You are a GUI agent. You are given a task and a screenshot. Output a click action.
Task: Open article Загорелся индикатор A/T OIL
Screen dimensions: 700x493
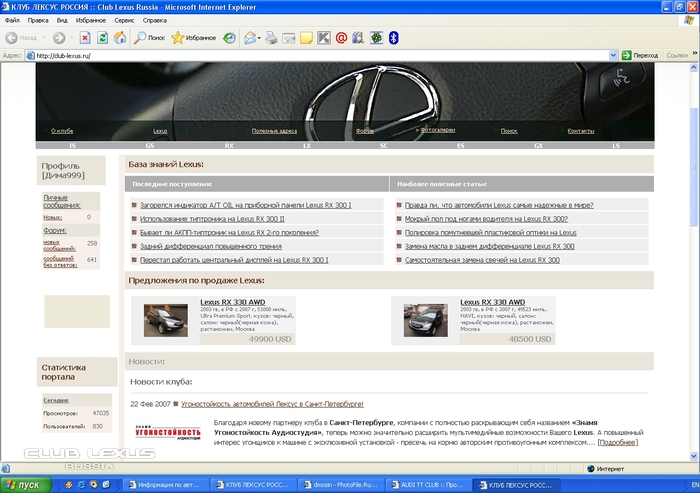point(246,205)
